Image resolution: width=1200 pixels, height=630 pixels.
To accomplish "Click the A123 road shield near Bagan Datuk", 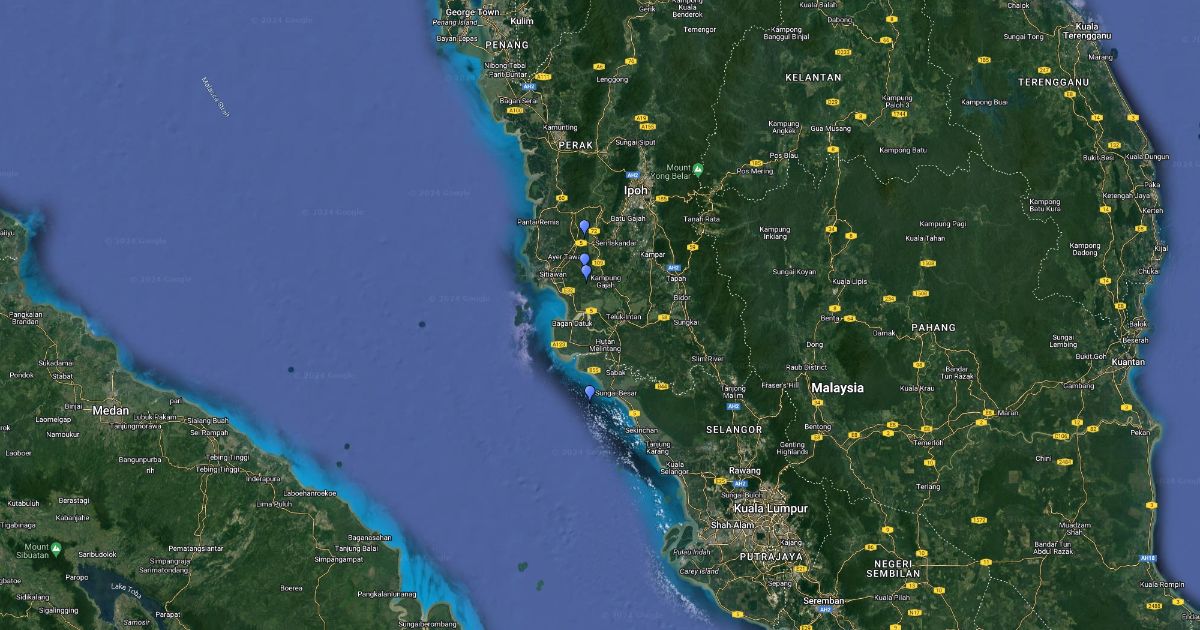I will coord(561,344).
